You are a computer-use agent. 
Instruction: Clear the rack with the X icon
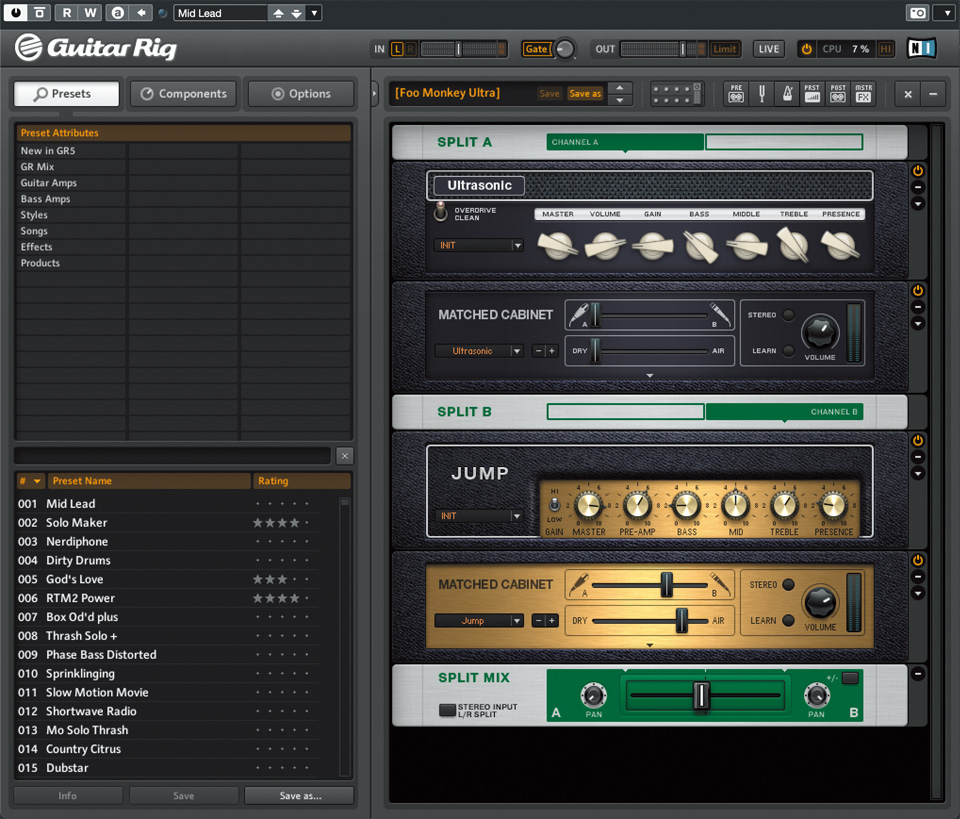coord(908,94)
